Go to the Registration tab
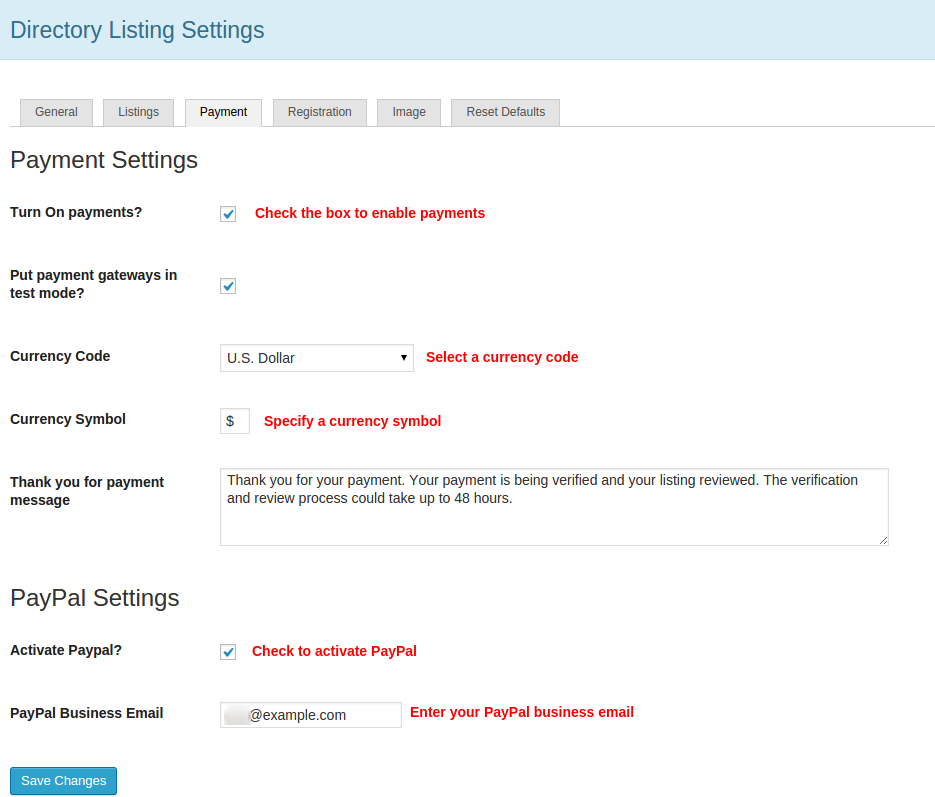 [x=319, y=112]
